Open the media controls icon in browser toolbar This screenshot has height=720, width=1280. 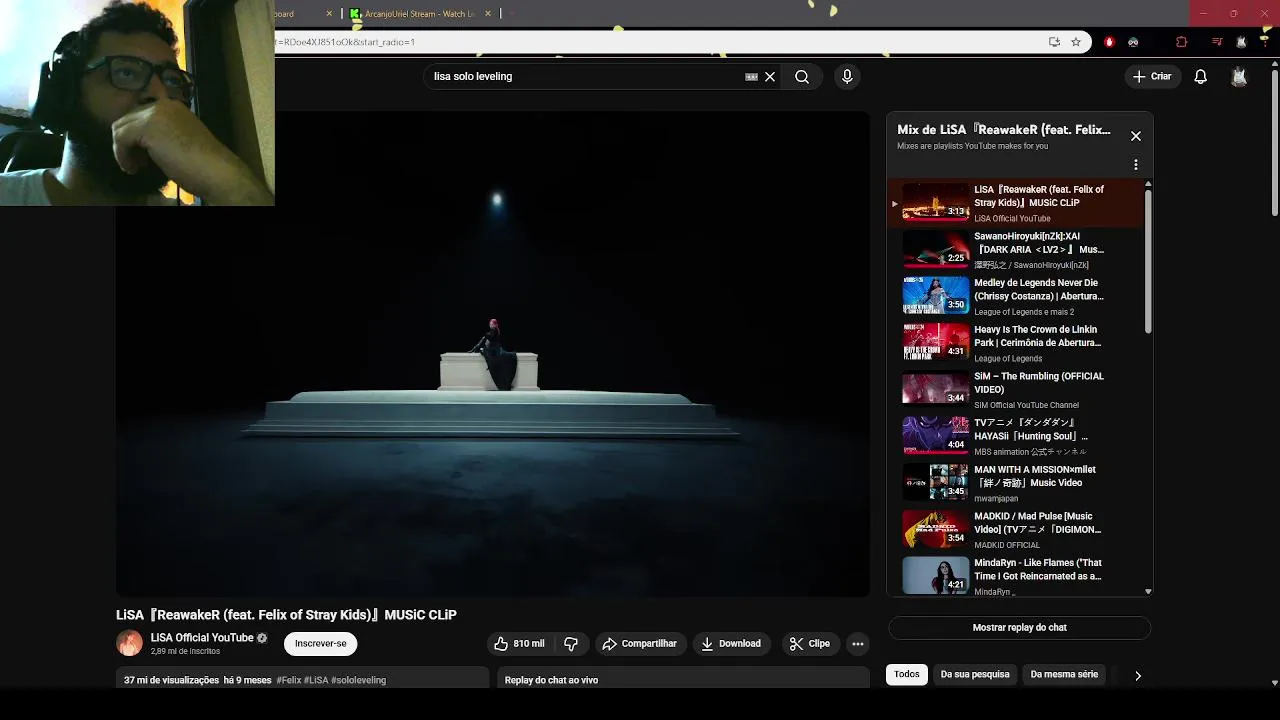coord(1216,42)
